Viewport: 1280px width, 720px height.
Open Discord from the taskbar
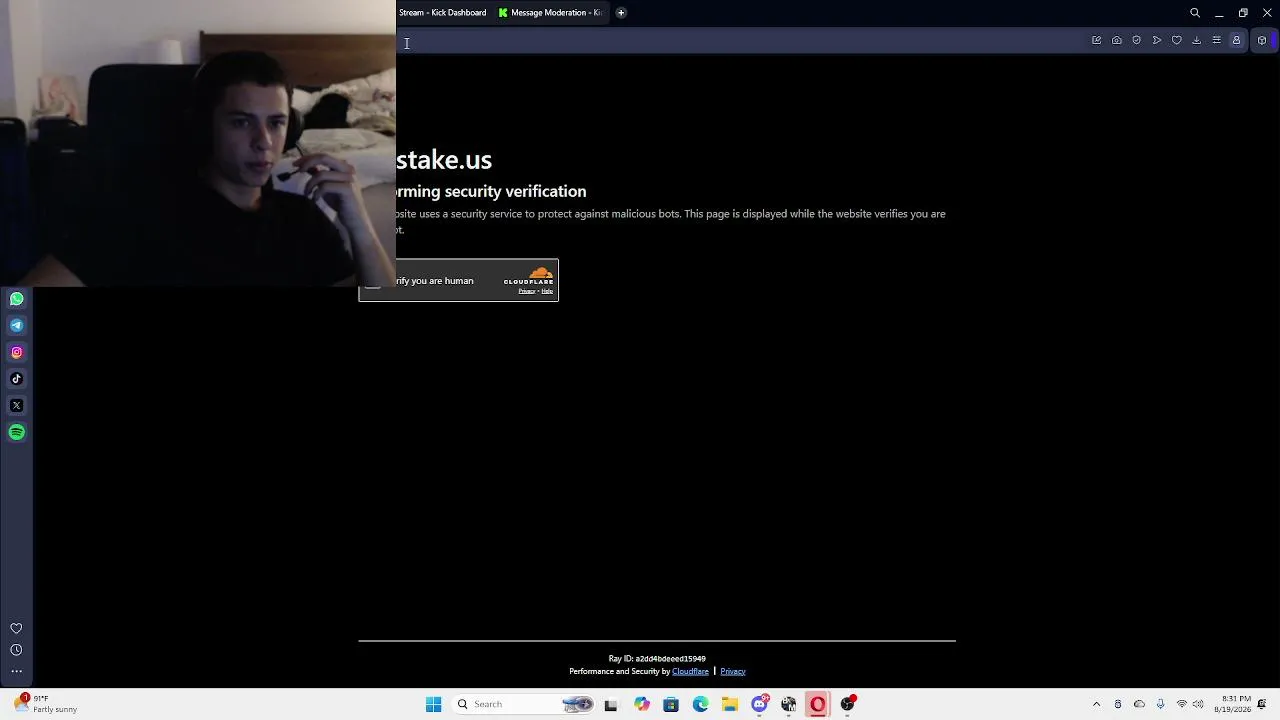(x=760, y=704)
